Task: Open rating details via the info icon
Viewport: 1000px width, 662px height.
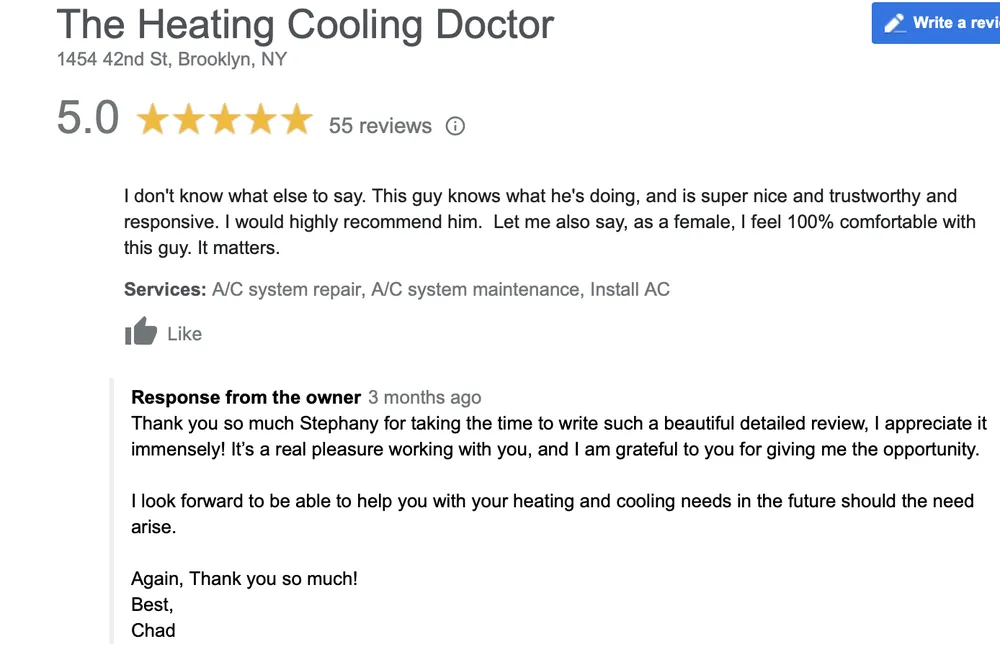Action: click(x=455, y=126)
